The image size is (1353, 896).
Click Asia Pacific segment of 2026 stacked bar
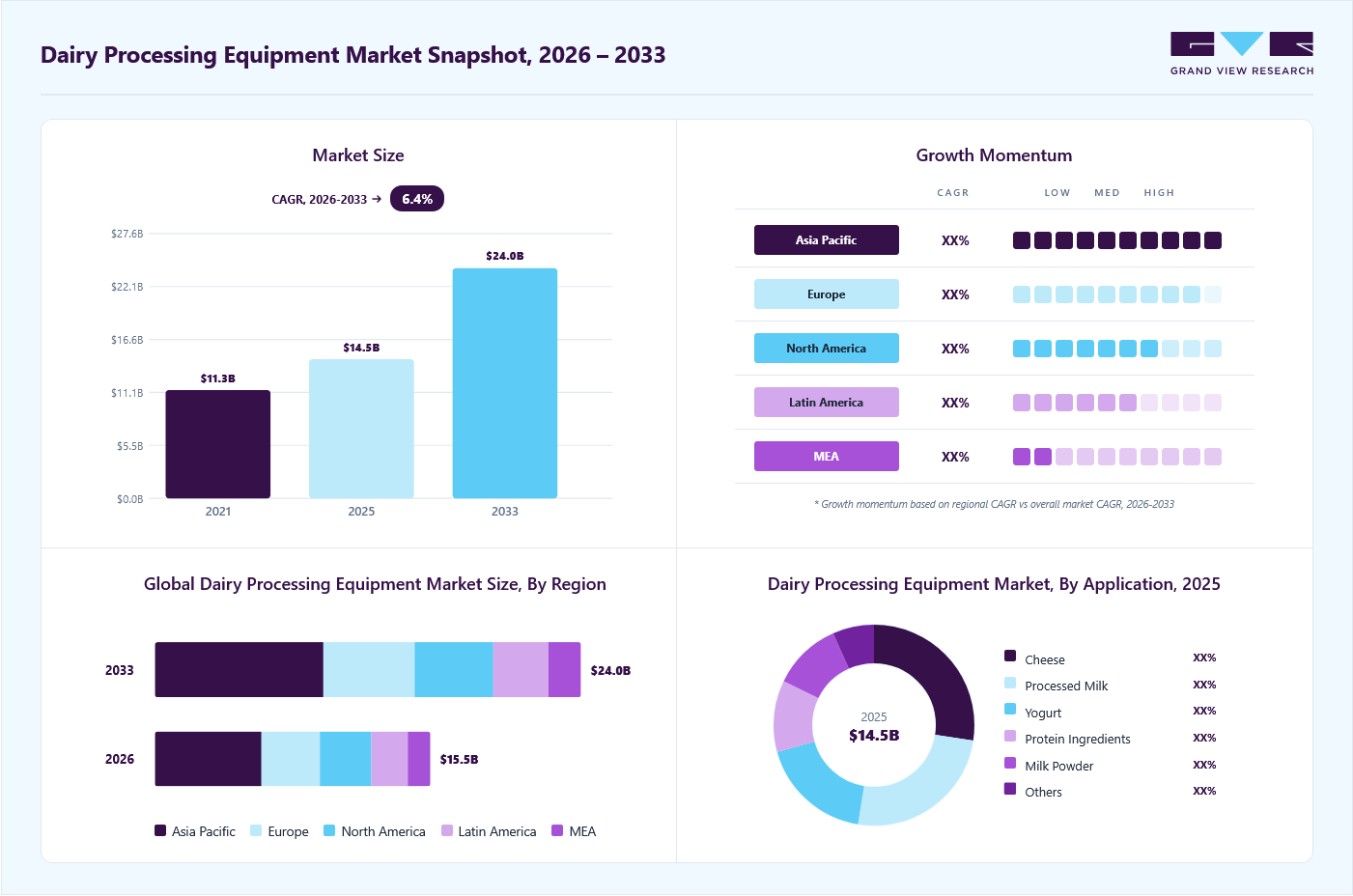point(208,759)
